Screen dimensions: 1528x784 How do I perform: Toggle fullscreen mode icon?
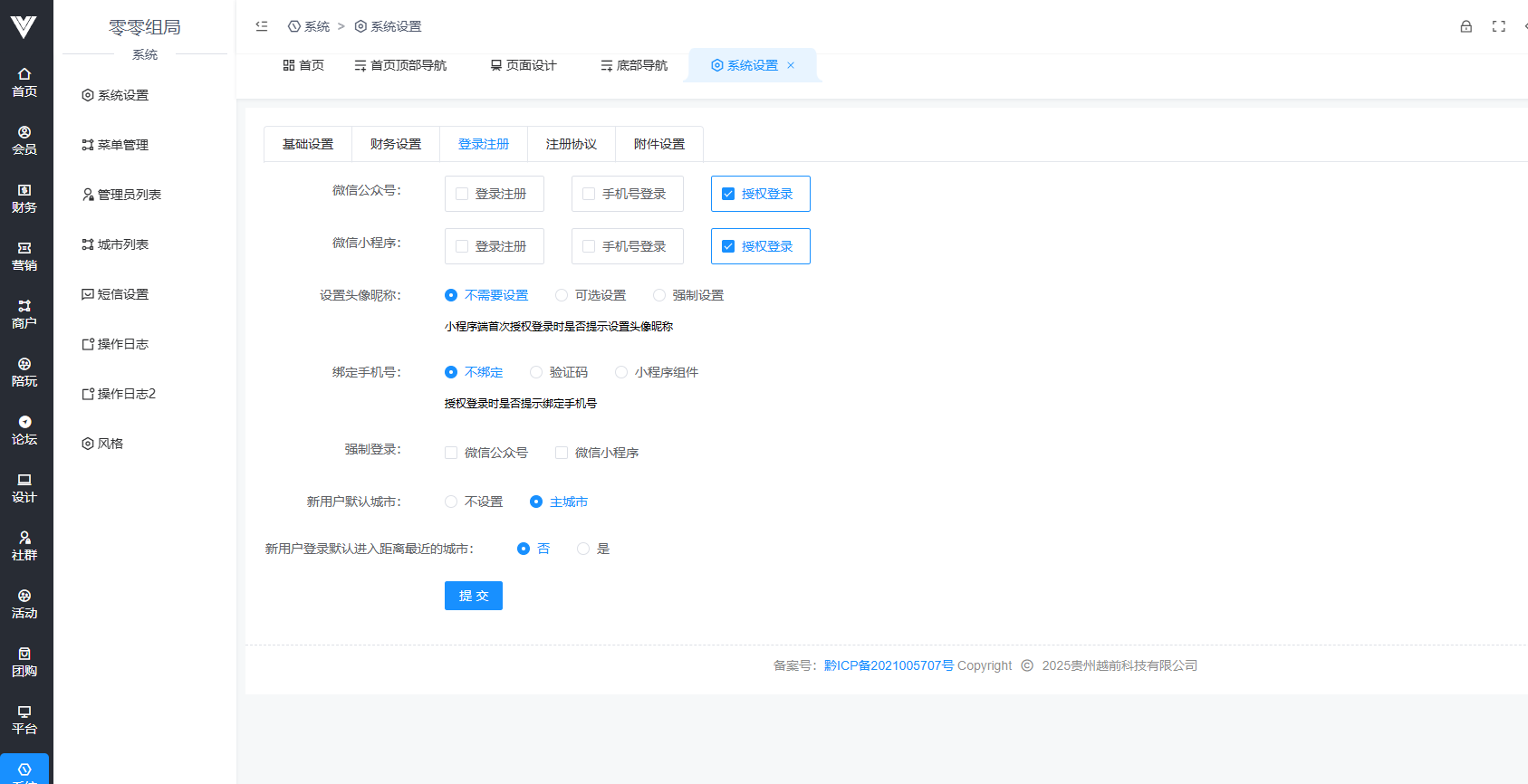click(1498, 26)
